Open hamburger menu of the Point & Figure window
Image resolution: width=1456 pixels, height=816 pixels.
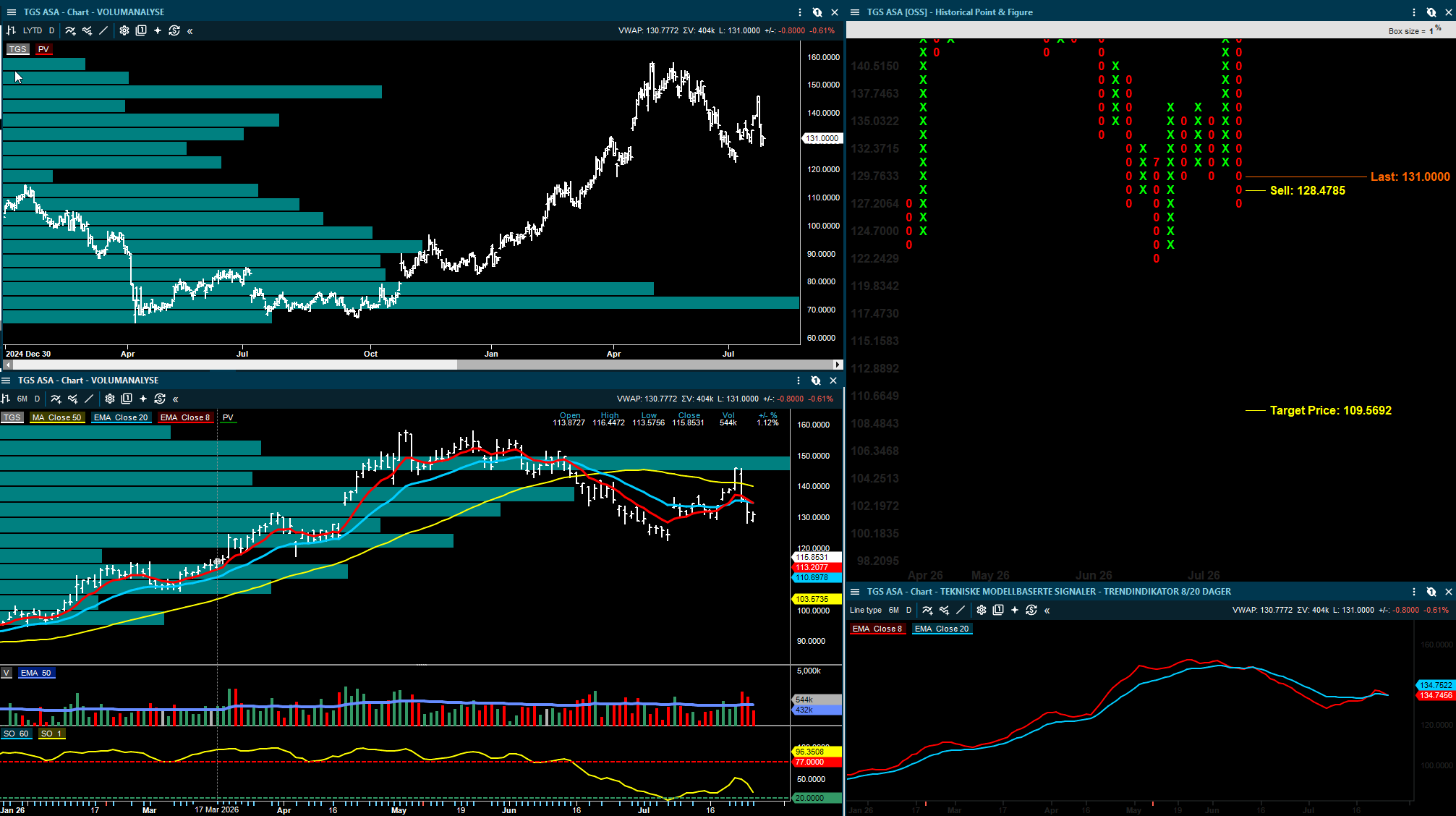coord(855,12)
